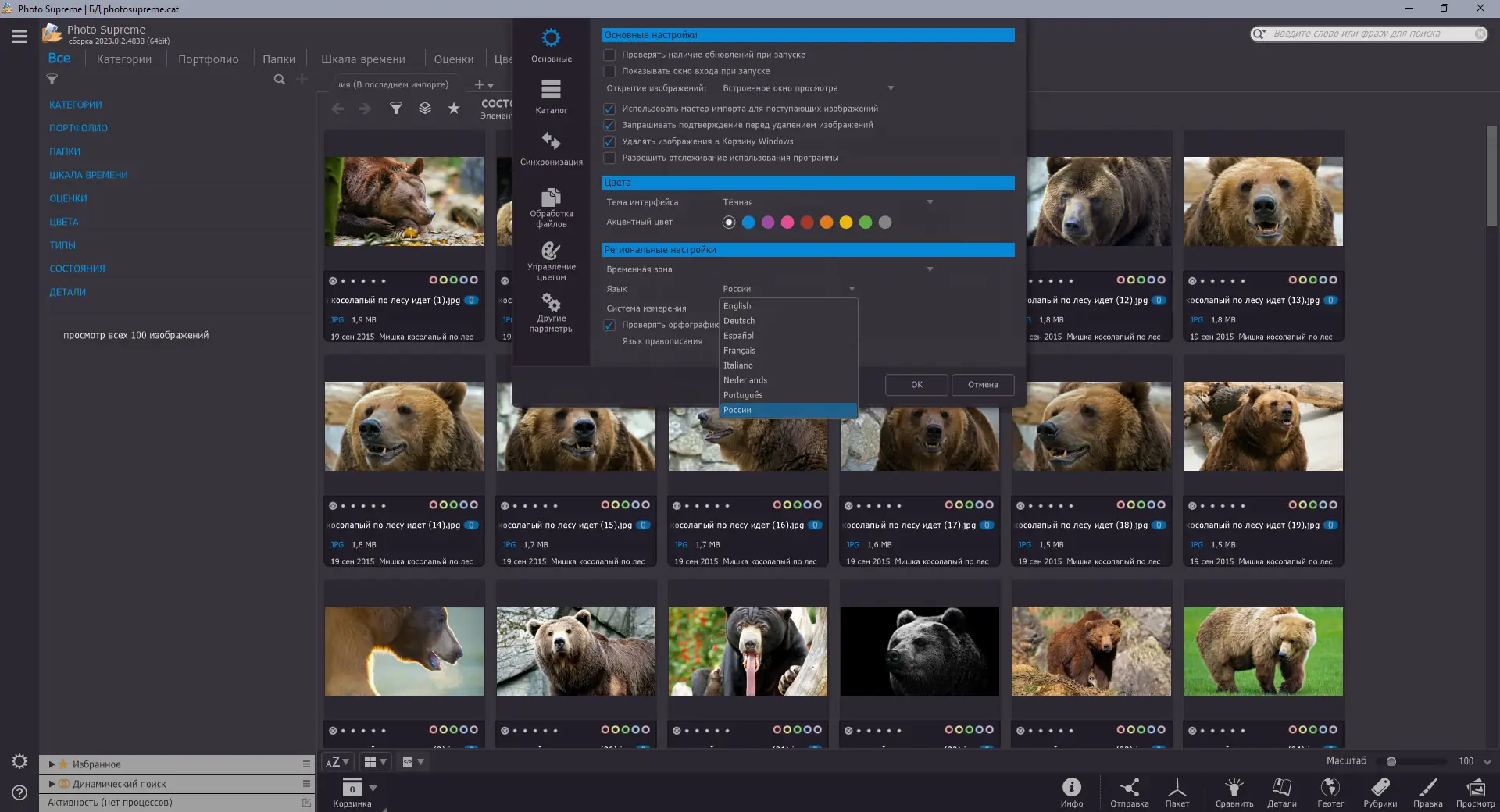This screenshot has width=1500, height=812.
Task: Open the Рубрики labels tool
Action: pyautogui.click(x=1380, y=792)
